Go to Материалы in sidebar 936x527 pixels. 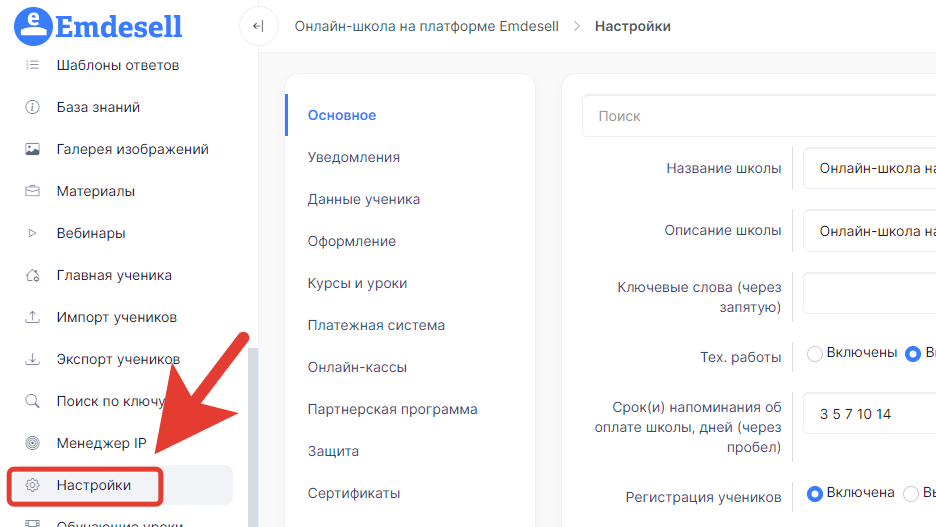click(96, 191)
